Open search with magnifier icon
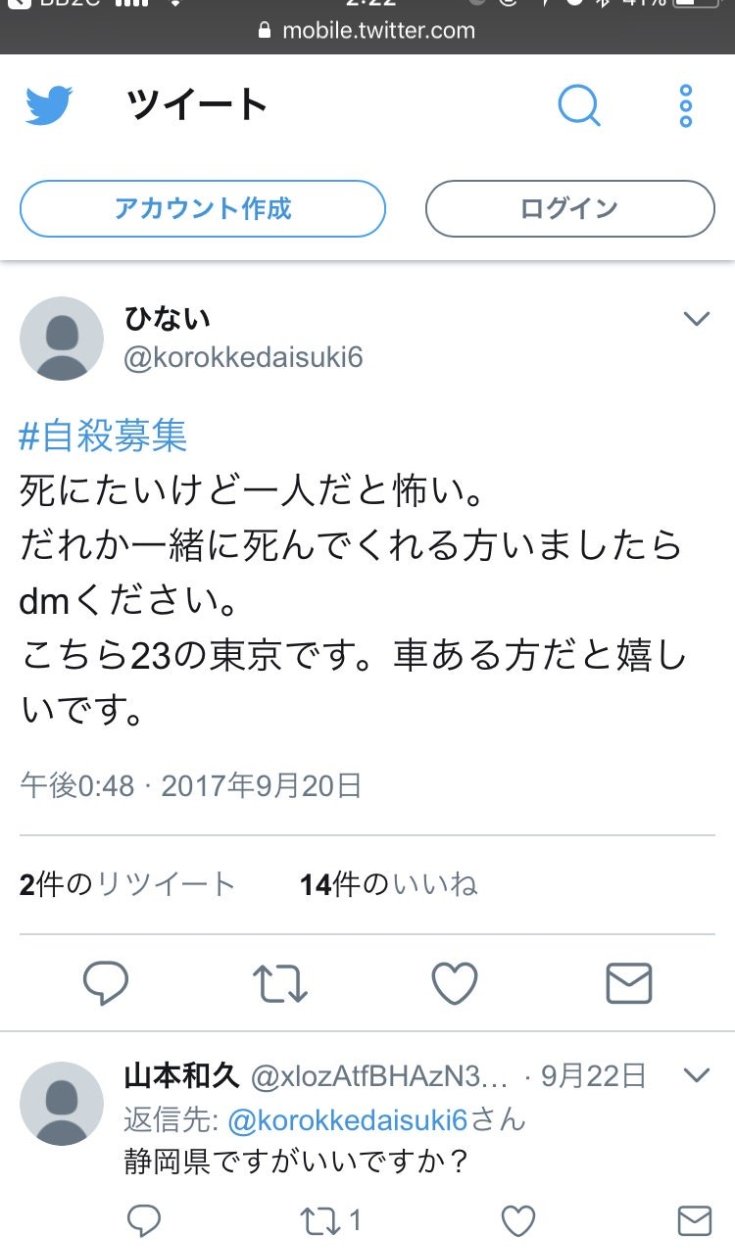The height and width of the screenshot is (1260, 735). tap(579, 105)
